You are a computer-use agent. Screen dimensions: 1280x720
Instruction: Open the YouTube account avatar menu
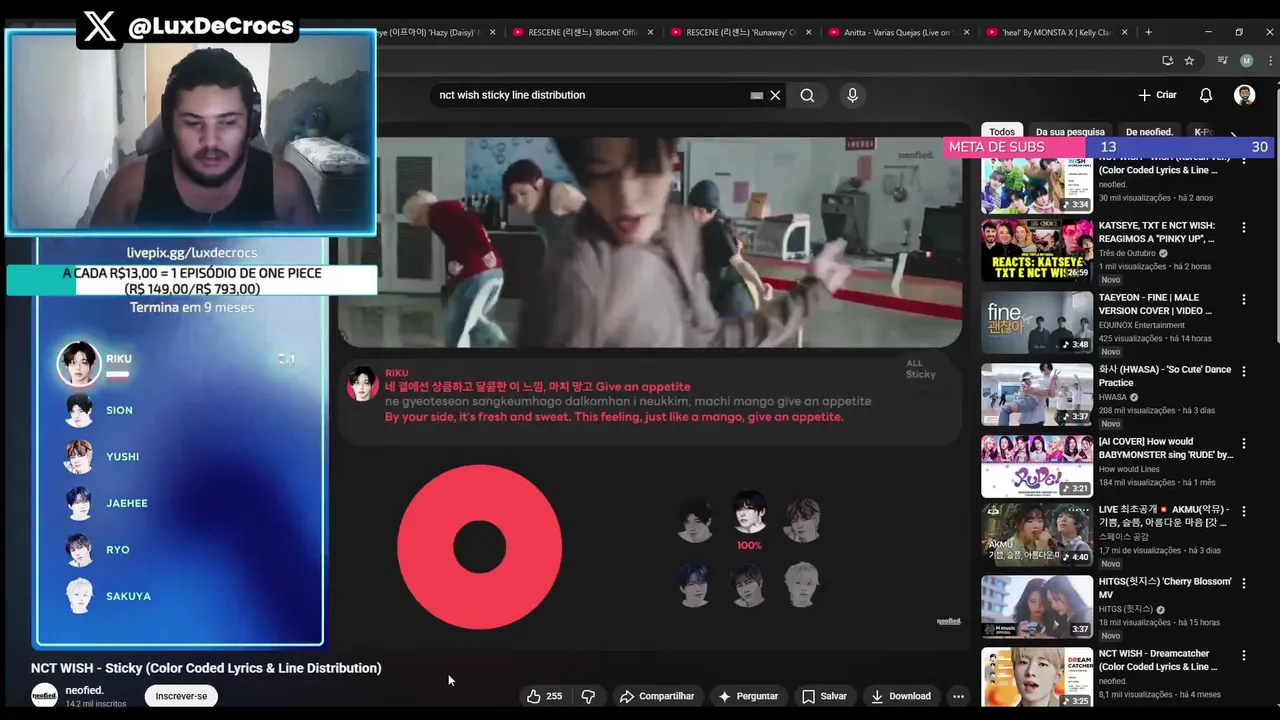pyautogui.click(x=1244, y=95)
